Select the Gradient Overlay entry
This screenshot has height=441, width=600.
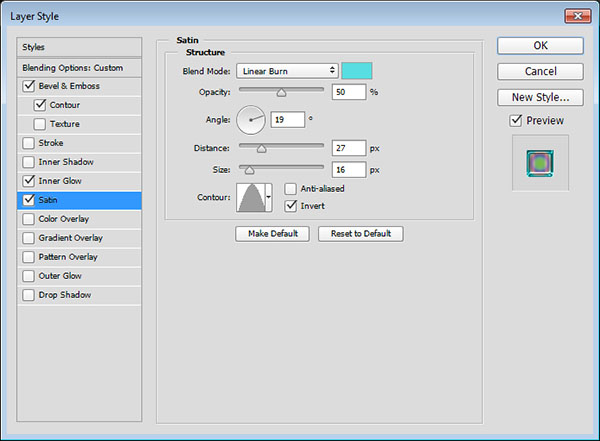coord(70,238)
